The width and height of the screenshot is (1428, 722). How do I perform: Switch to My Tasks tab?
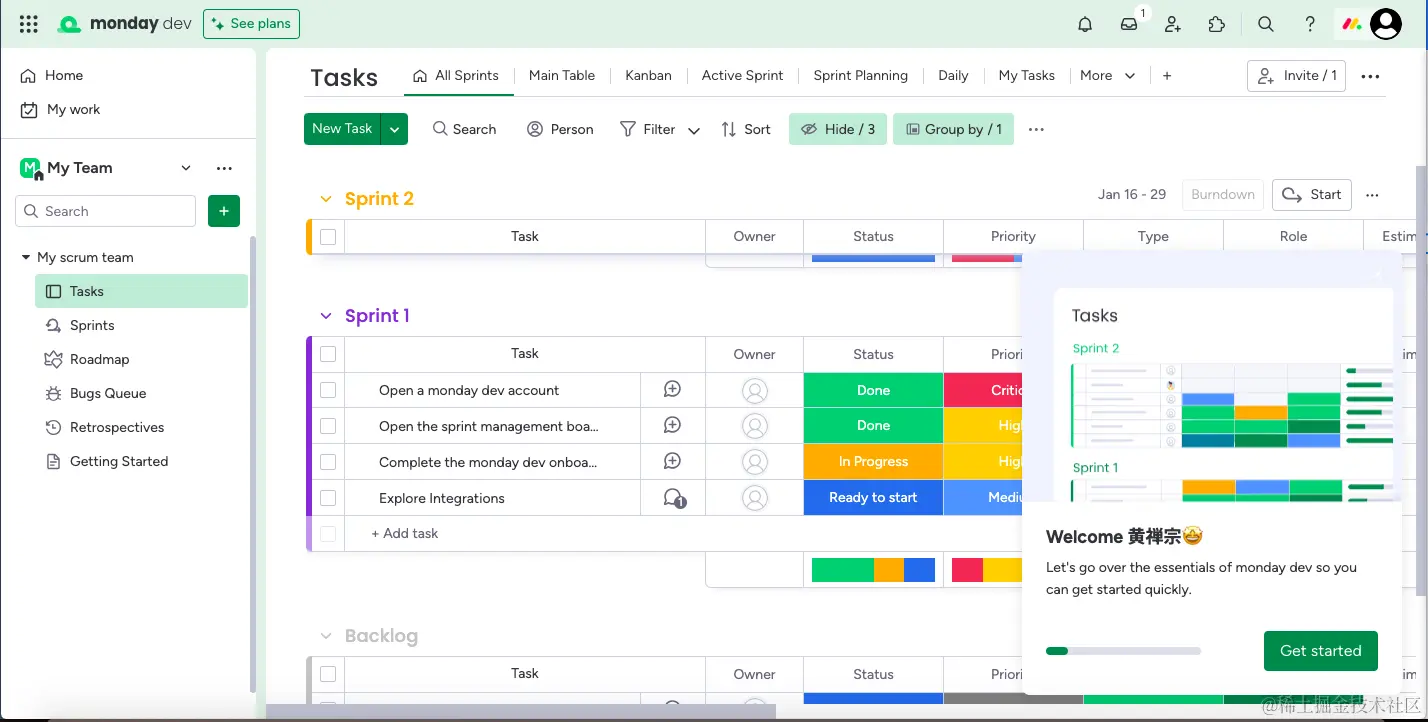pyautogui.click(x=1027, y=75)
